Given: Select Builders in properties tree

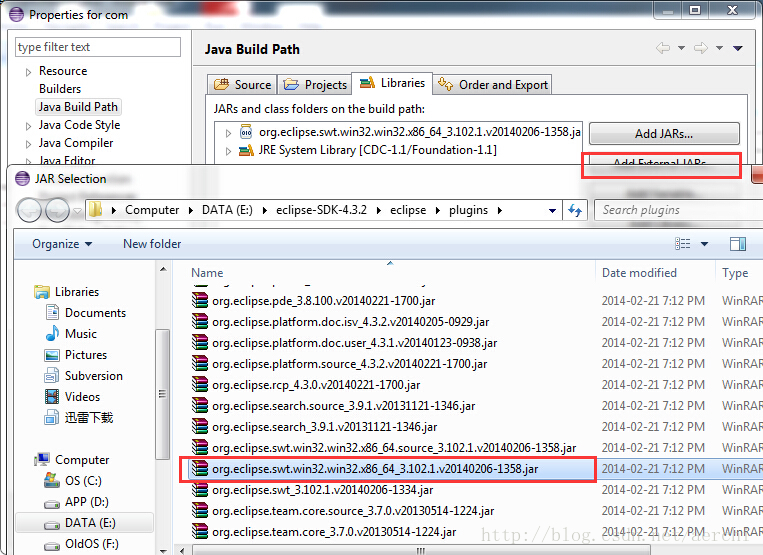Looking at the screenshot, I should click(60, 89).
